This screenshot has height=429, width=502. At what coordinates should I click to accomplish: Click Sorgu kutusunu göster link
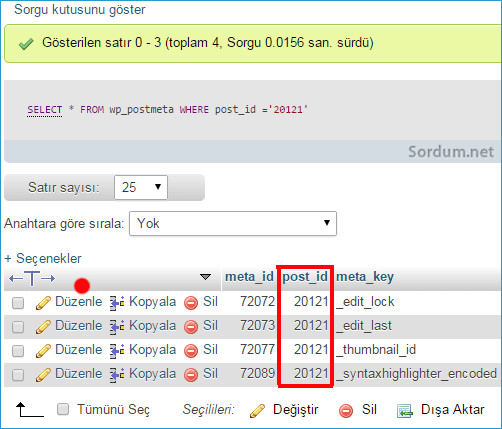(x=80, y=10)
